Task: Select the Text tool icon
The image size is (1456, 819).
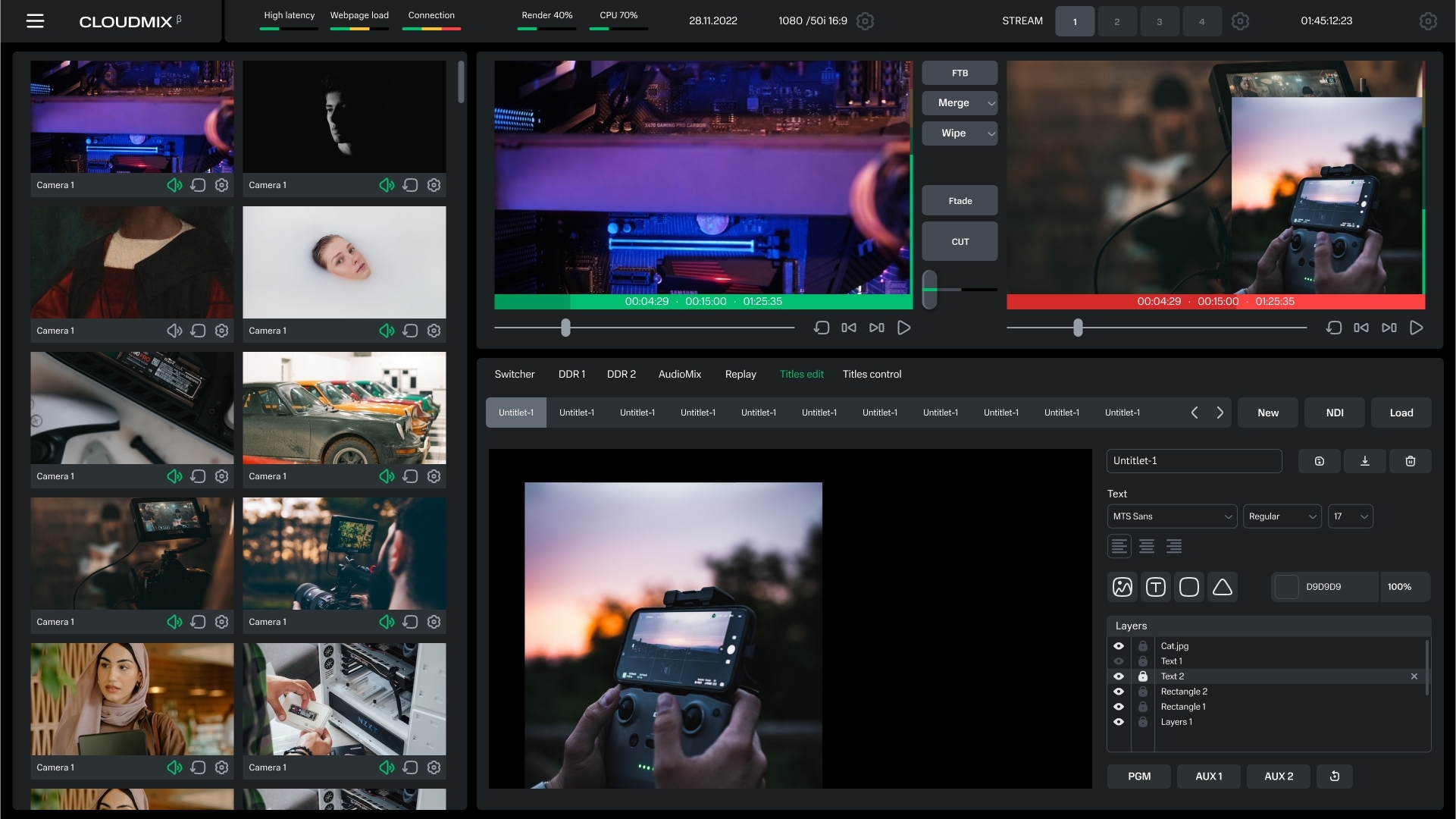Action: coord(1155,587)
